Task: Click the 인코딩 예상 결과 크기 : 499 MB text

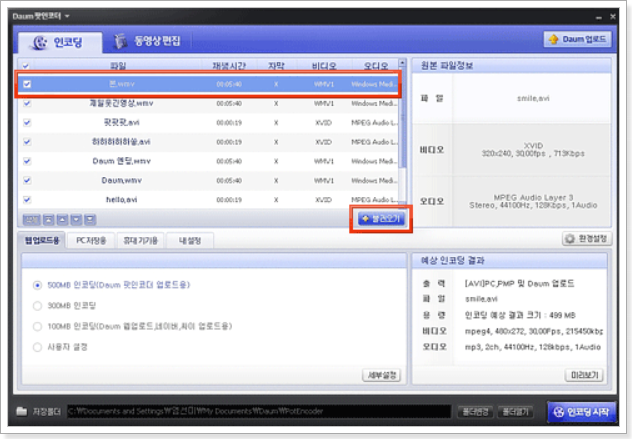Action: pos(520,315)
